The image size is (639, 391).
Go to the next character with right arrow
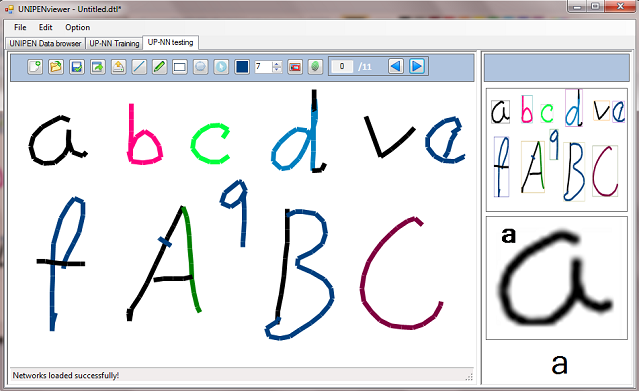point(417,66)
